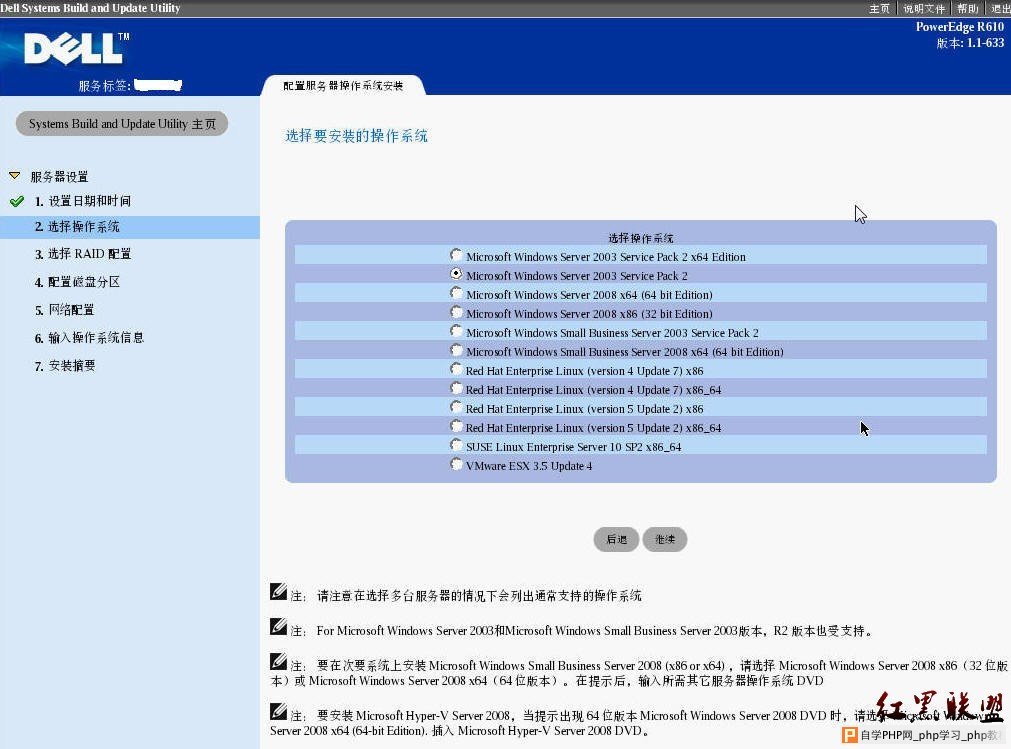
Task: Open 主页 in the top bar
Action: point(879,8)
